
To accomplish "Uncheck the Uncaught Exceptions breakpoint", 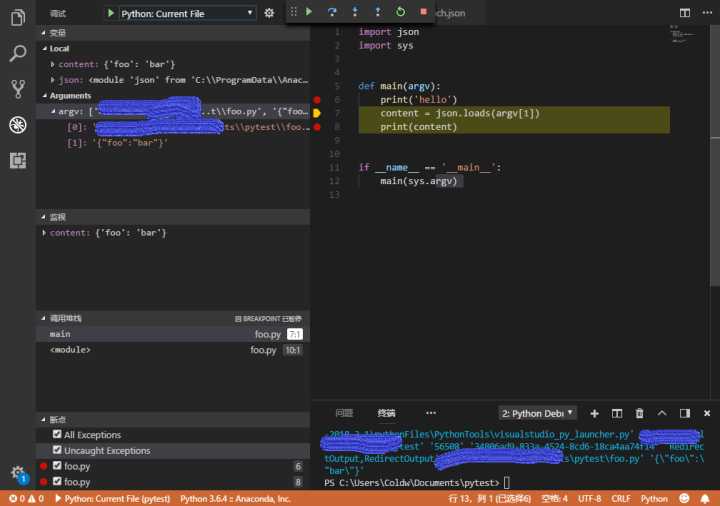I will click(57, 451).
